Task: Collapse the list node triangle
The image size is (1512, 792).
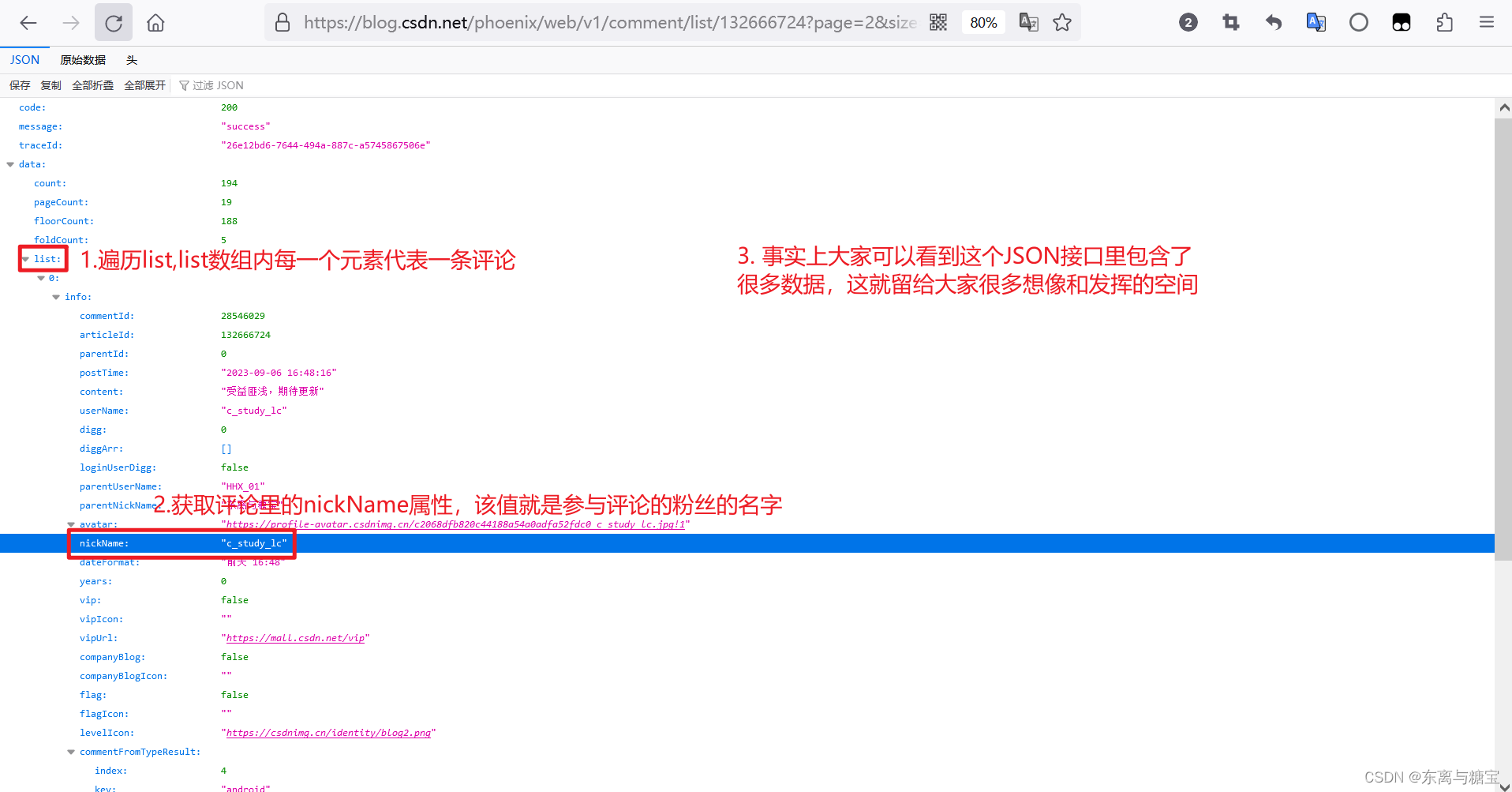Action: coord(26,259)
